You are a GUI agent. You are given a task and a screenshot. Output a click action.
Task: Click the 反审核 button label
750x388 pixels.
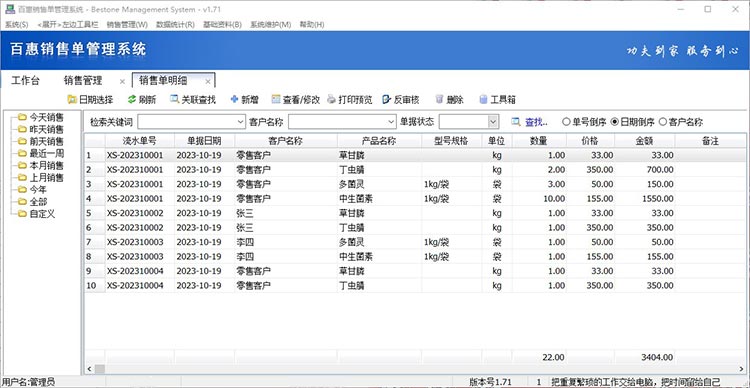[407, 100]
